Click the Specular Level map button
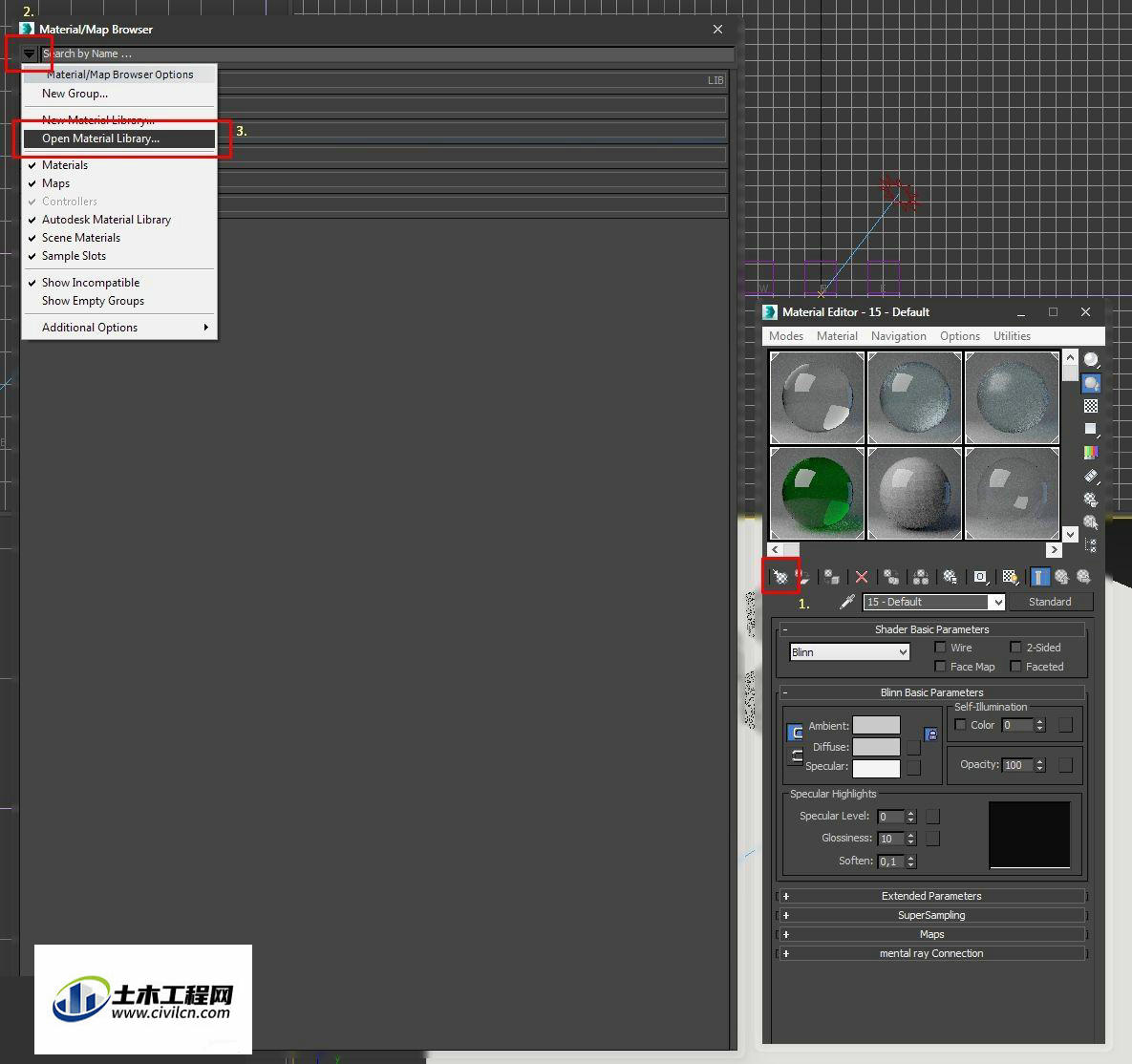This screenshot has width=1132, height=1064. coord(932,817)
